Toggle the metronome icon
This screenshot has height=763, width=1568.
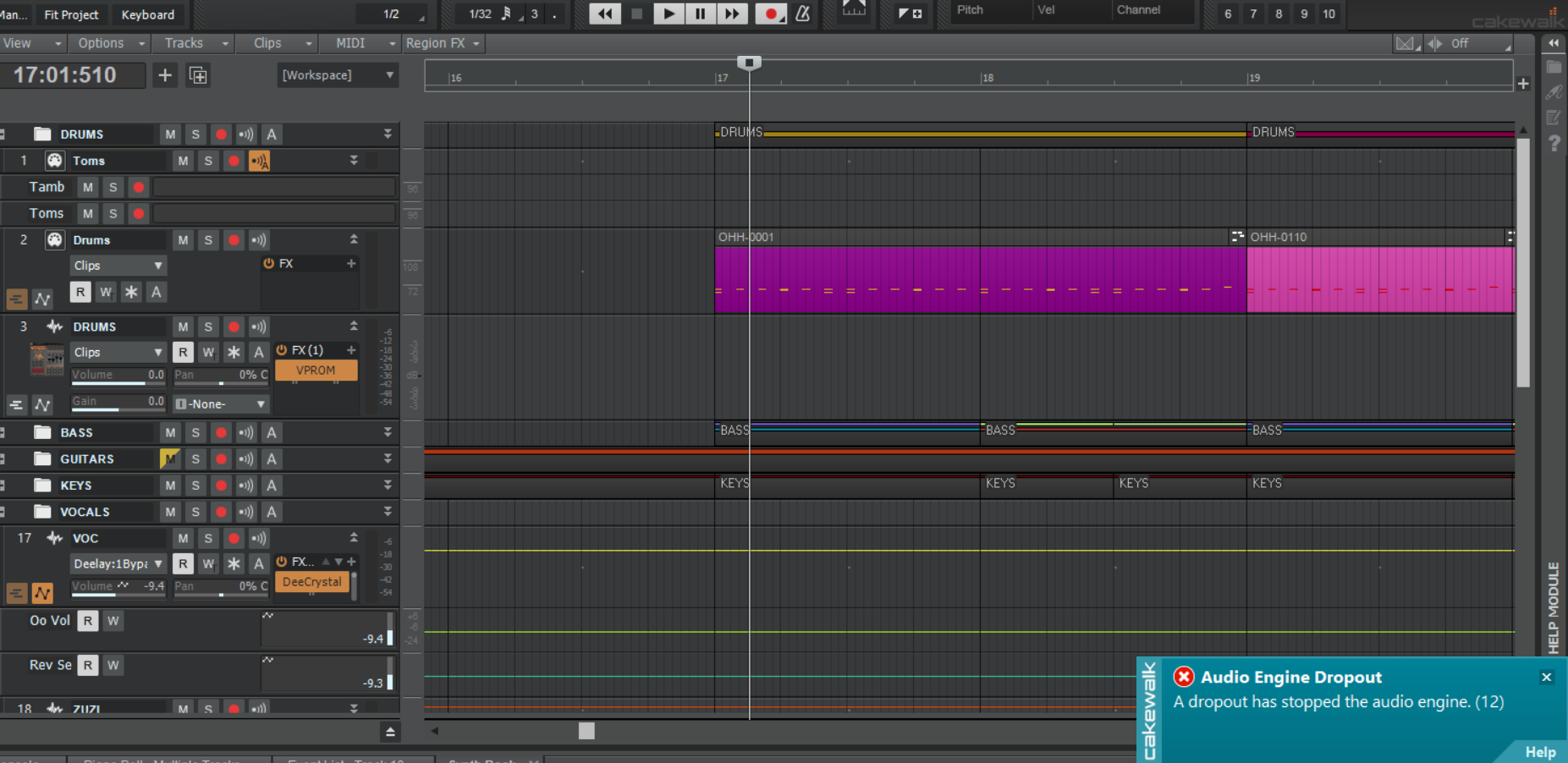point(803,14)
